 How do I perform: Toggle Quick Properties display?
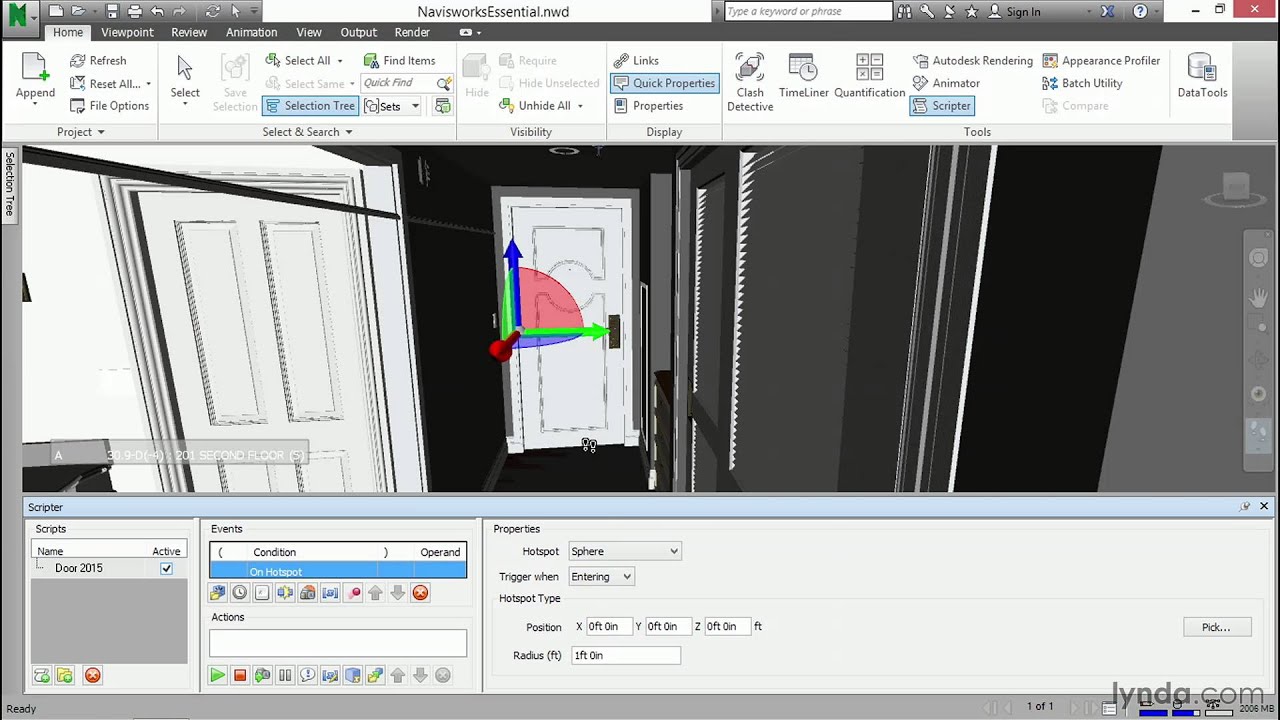click(x=664, y=83)
